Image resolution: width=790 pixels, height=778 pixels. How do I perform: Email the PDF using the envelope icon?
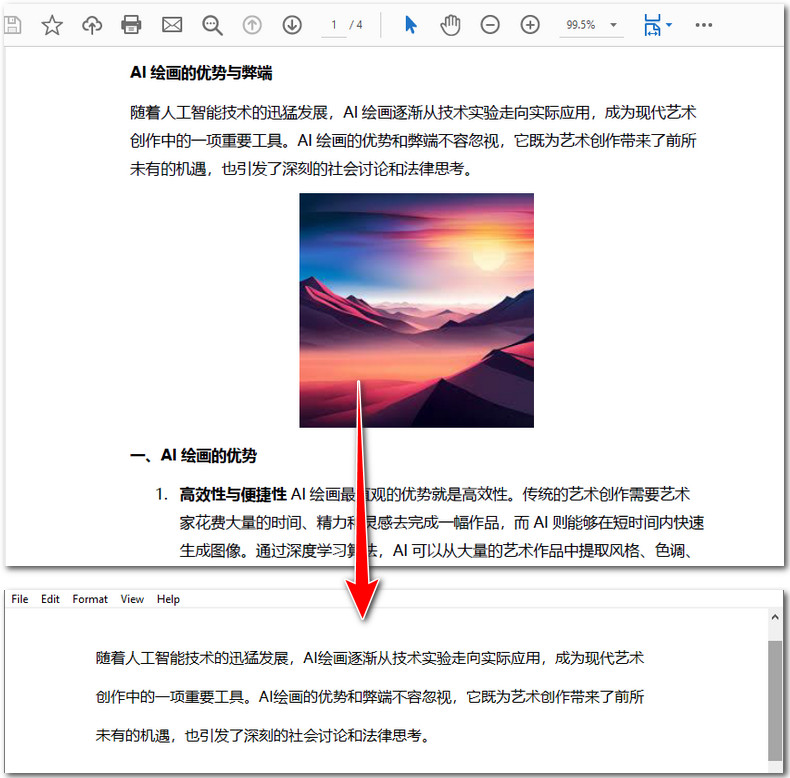coord(172,25)
